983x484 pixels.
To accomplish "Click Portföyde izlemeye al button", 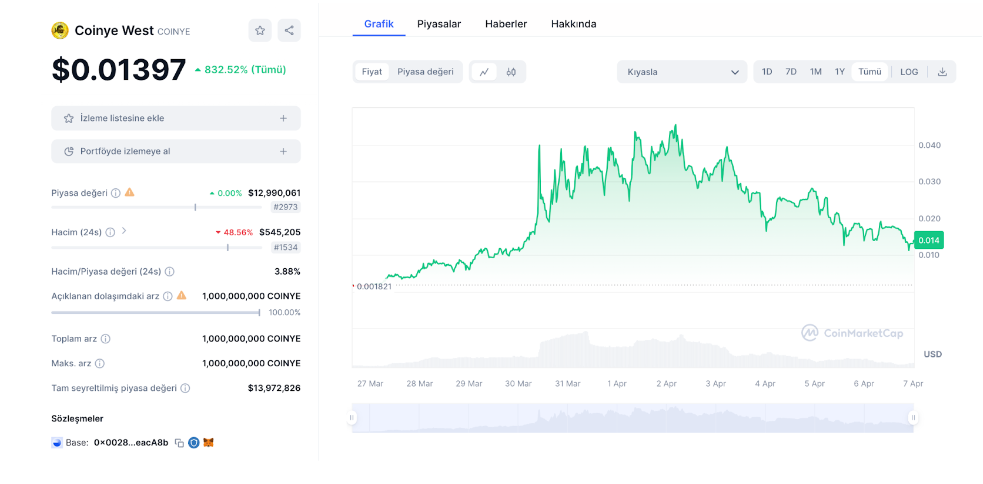I will (176, 151).
